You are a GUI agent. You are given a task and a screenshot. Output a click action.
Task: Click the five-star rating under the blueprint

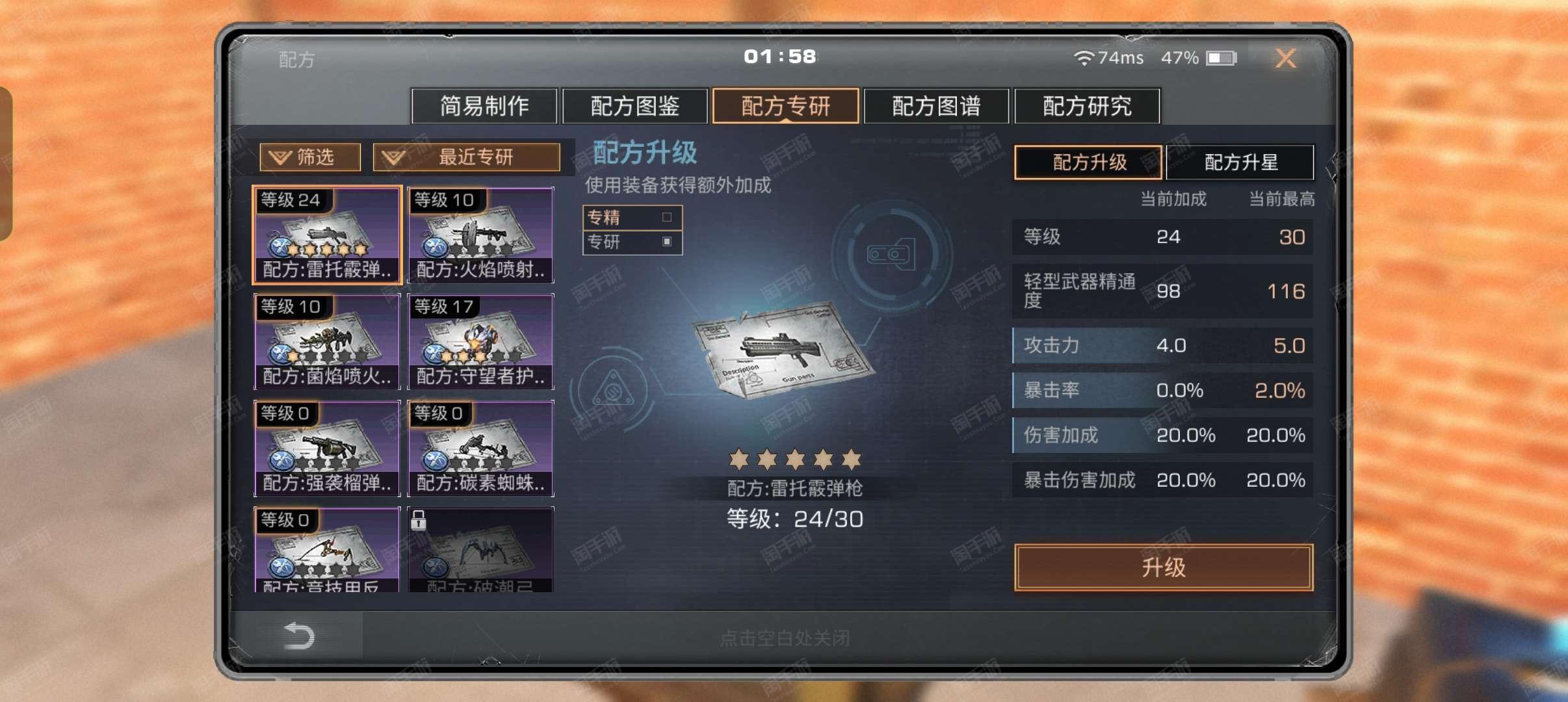(x=795, y=460)
